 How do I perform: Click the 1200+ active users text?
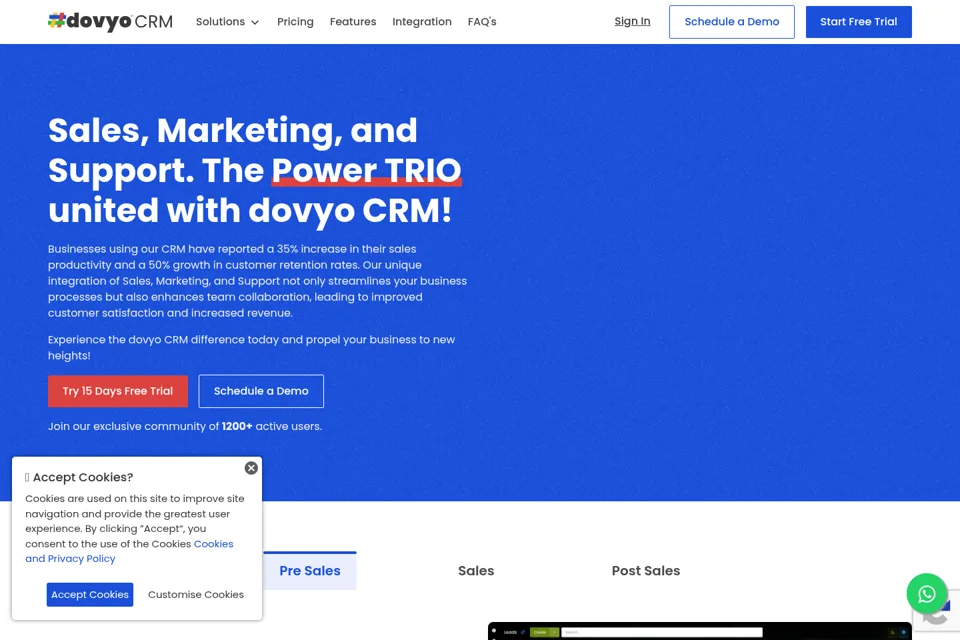(x=271, y=426)
